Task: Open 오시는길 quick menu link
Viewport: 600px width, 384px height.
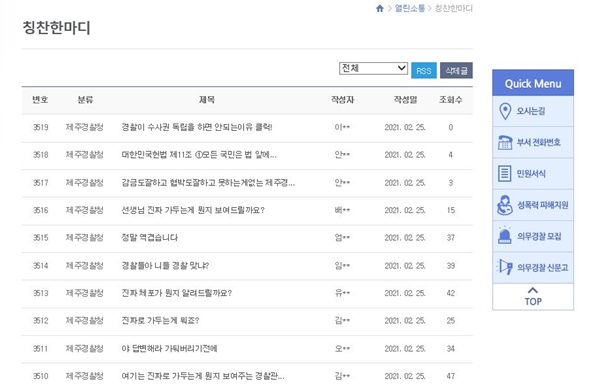Action: click(x=533, y=111)
